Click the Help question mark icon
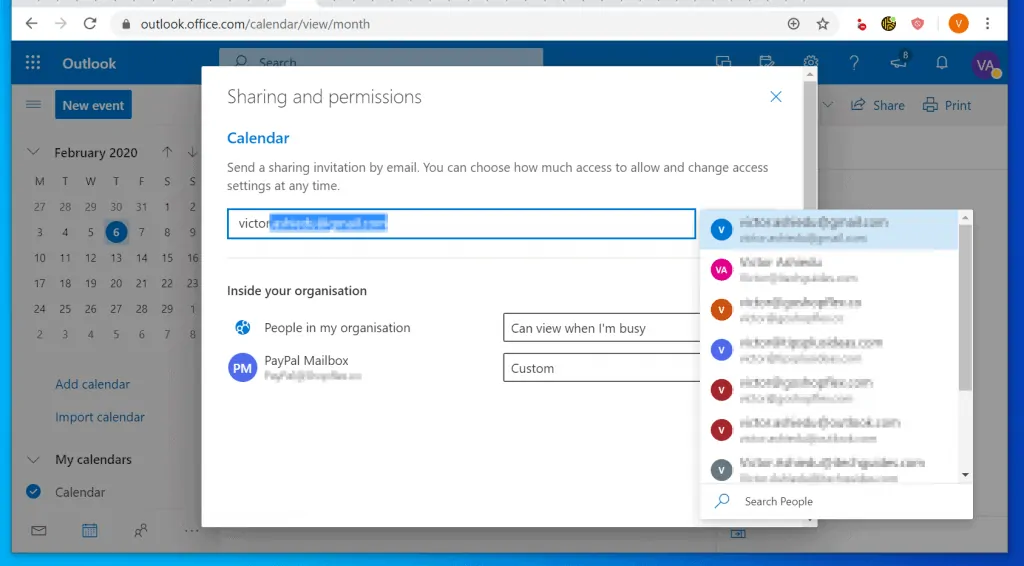 (x=854, y=63)
